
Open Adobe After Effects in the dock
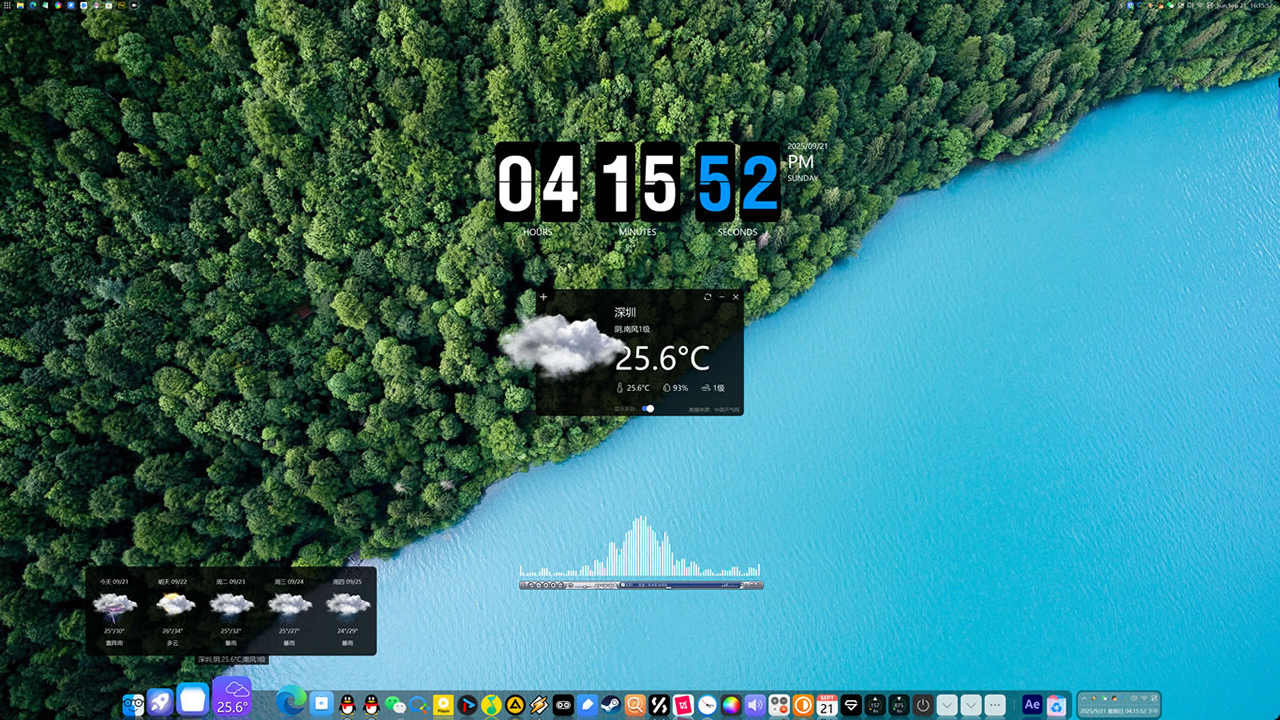pyautogui.click(x=1032, y=705)
